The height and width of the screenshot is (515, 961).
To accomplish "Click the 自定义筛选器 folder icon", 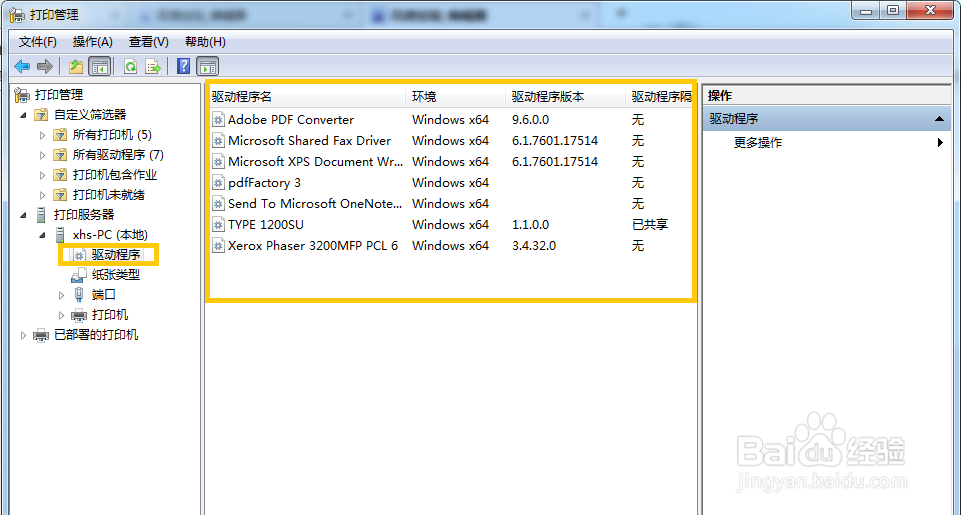I will pos(41,115).
